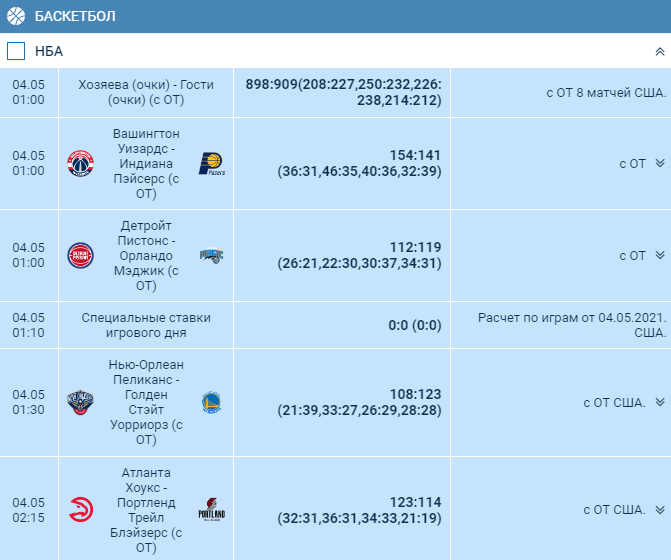This screenshot has width=671, height=560.
Task: Click the basketball icon in the header
Action: (16, 16)
